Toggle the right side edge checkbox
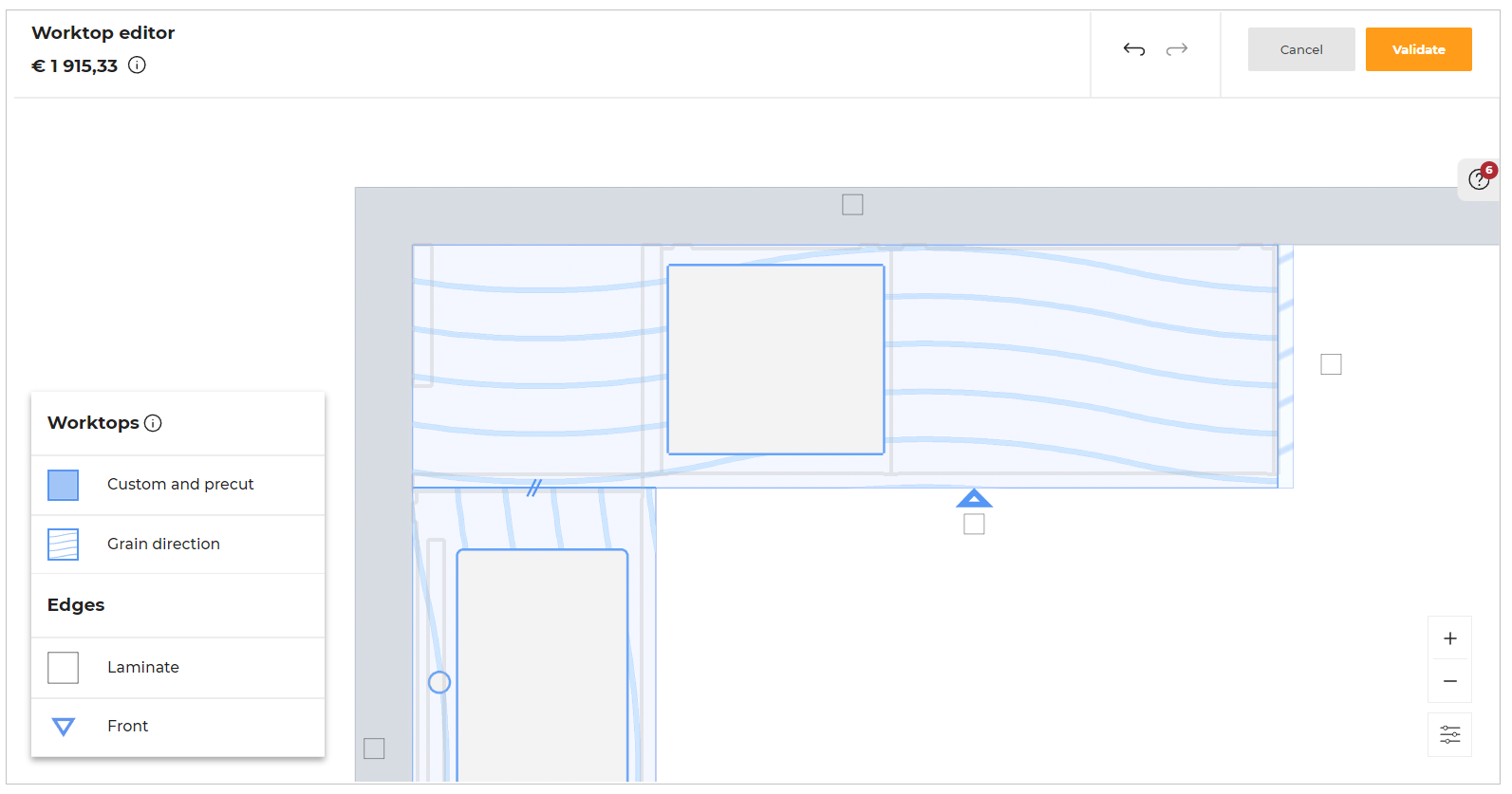 1331,364
